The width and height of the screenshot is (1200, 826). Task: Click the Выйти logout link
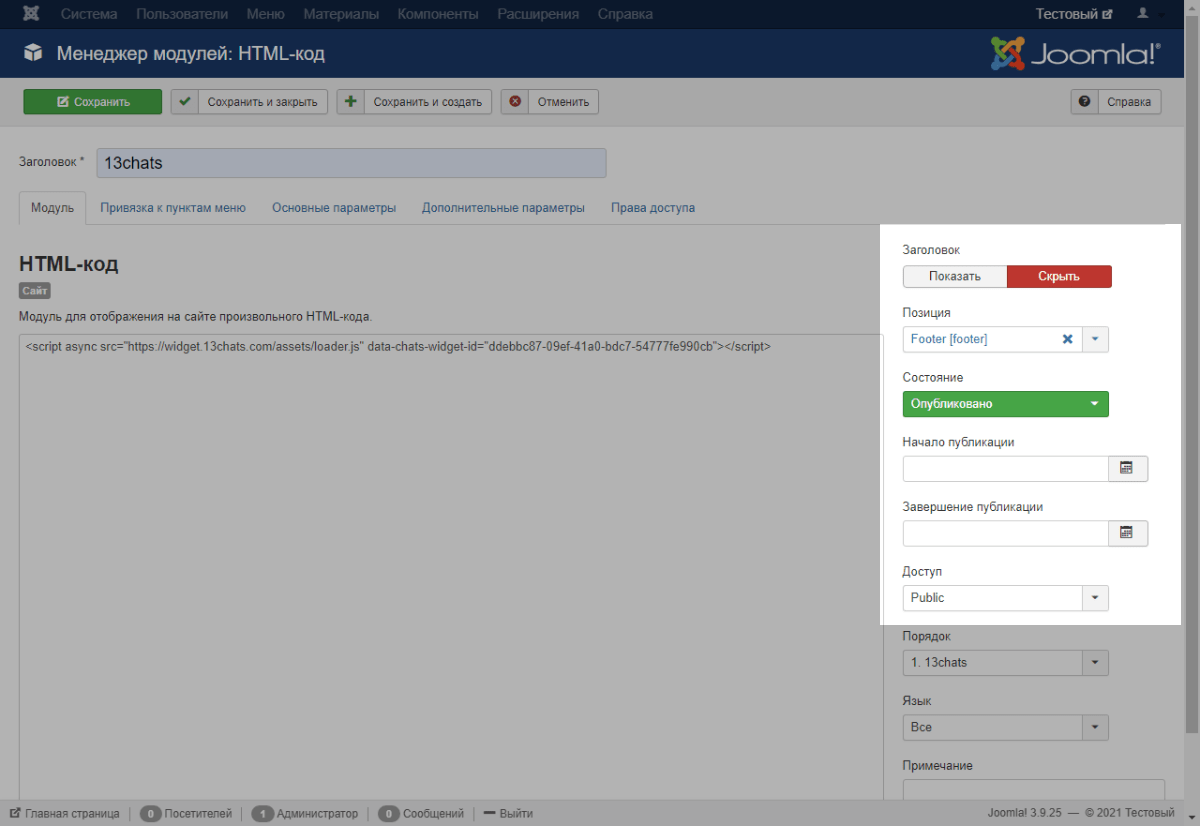point(508,813)
